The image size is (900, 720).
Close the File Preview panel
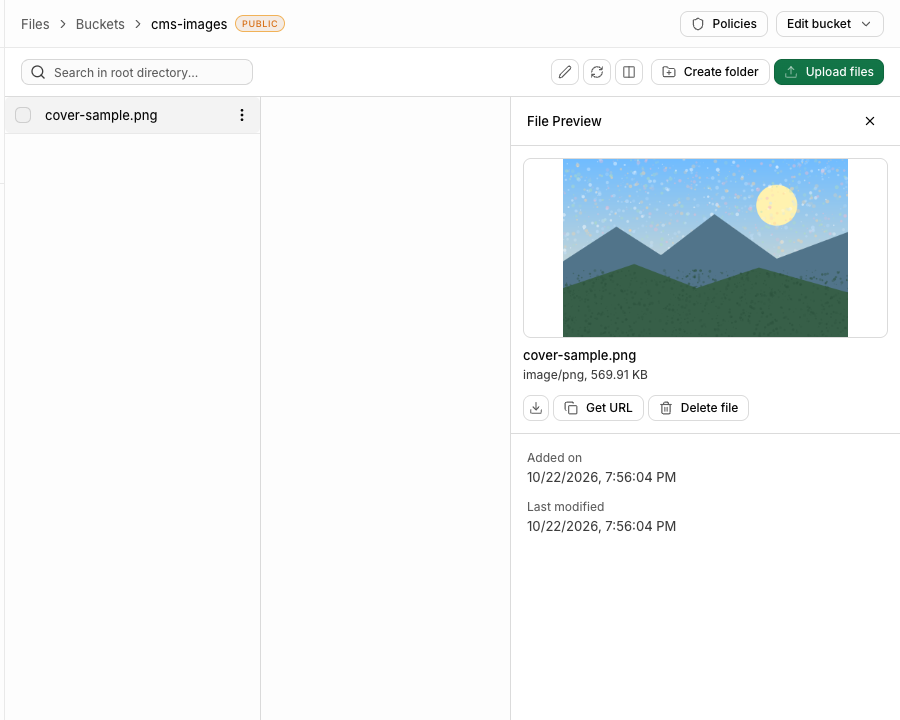[870, 121]
